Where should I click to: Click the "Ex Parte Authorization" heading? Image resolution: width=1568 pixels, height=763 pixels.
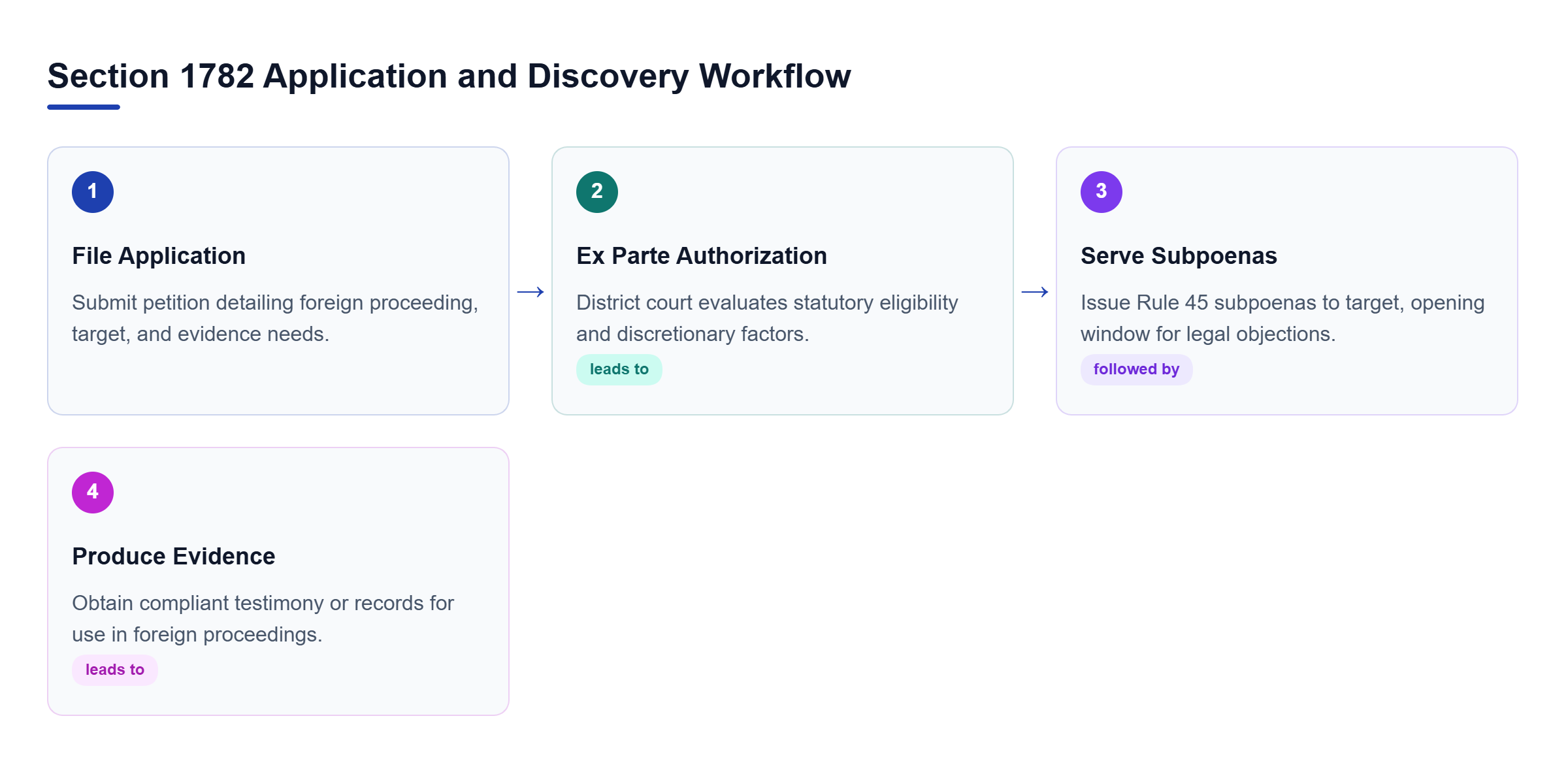702,256
